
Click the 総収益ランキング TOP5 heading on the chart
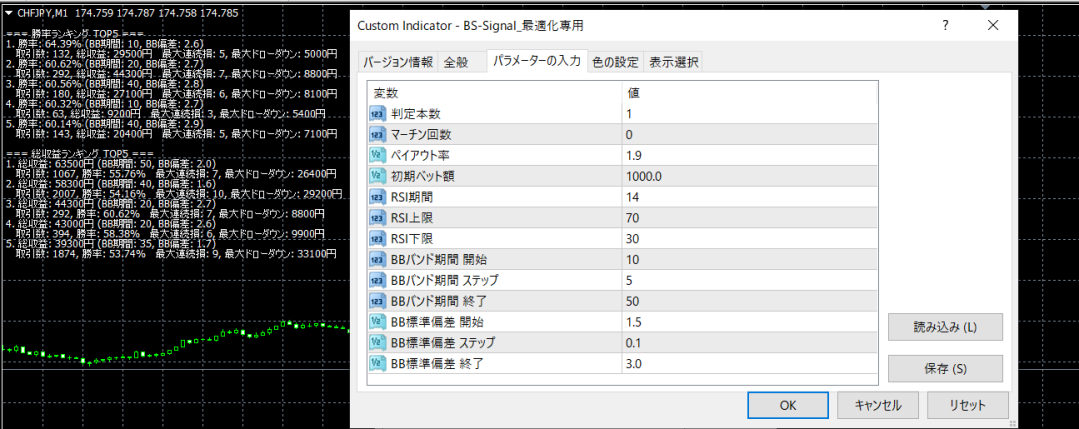[x=78, y=153]
